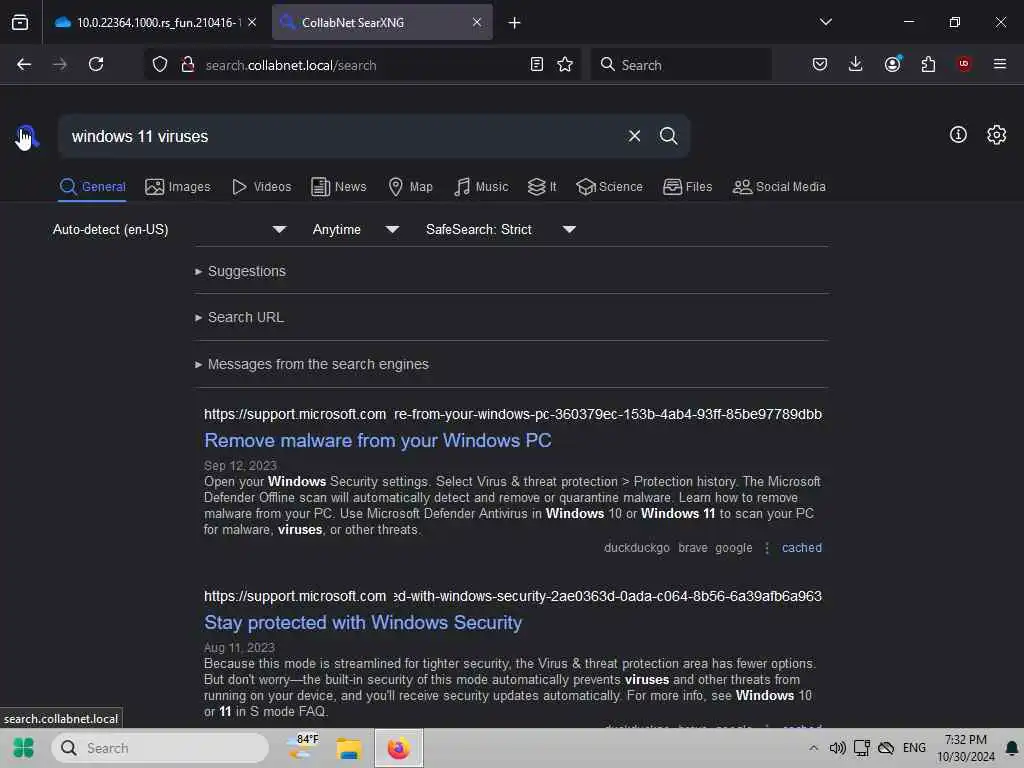1024x768 pixels.
Task: Open the notifications bell
Action: (x=1012, y=748)
